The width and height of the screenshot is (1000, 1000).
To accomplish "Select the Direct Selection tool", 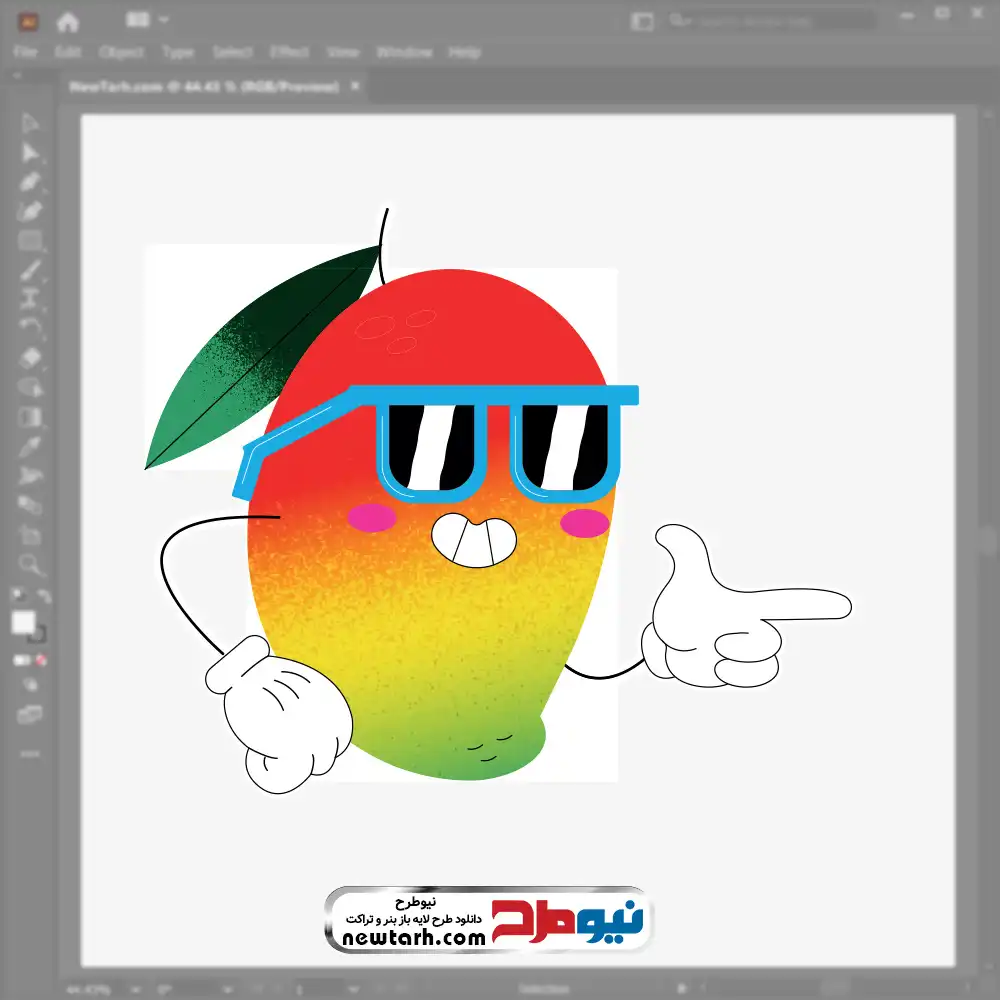I will [30, 152].
